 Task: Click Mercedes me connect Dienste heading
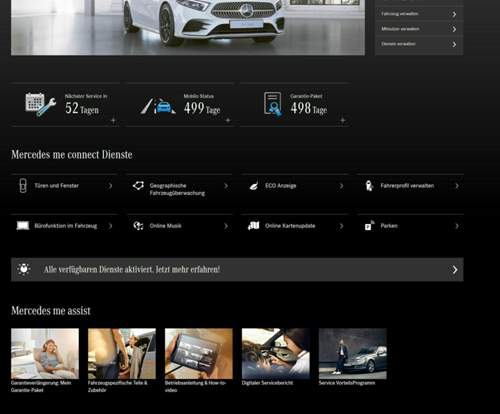coord(72,155)
